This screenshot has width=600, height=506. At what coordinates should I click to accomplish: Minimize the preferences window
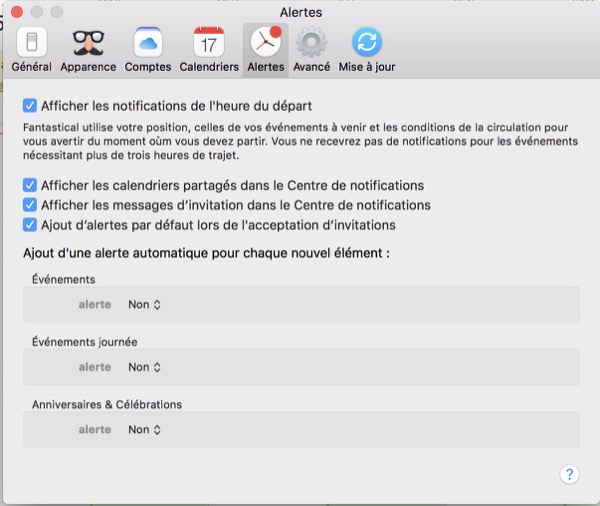click(35, 11)
